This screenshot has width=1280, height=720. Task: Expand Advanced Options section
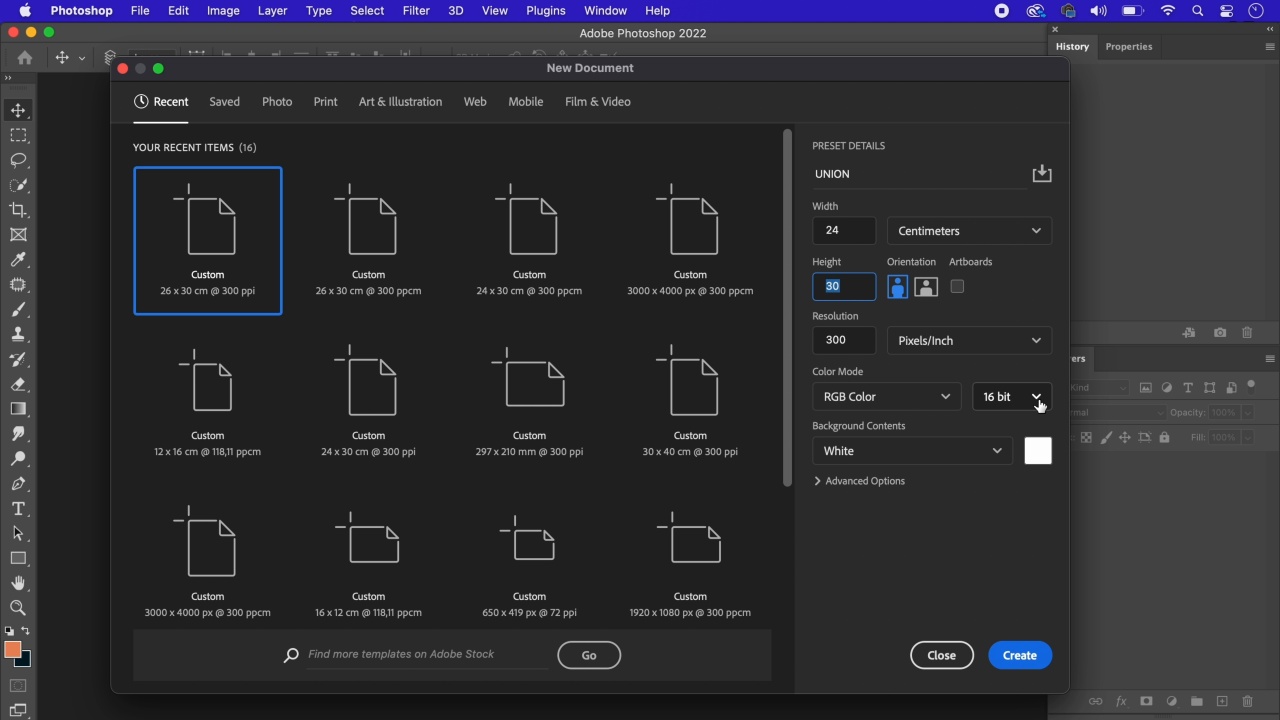point(859,481)
